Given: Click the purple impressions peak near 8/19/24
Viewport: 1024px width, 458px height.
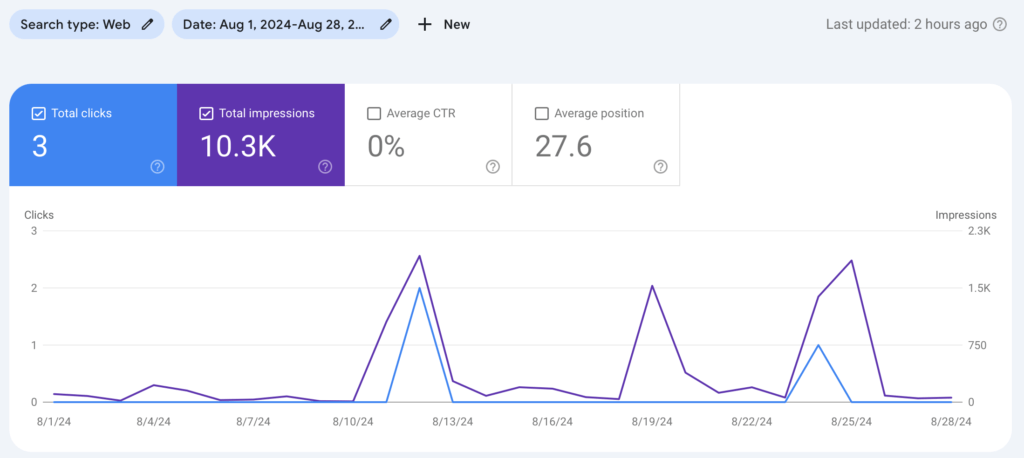Looking at the screenshot, I should pos(652,286).
